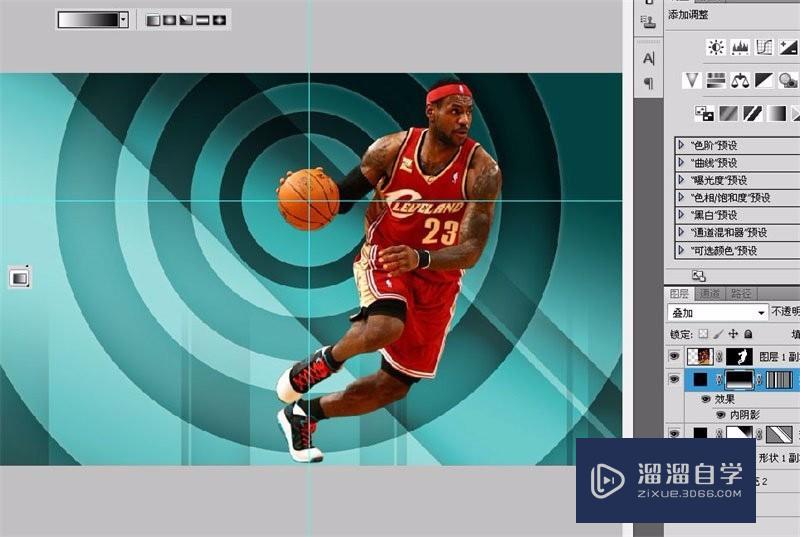Open the 叠加 blend mode dropdown
The width and height of the screenshot is (800, 537).
pyautogui.click(x=717, y=313)
